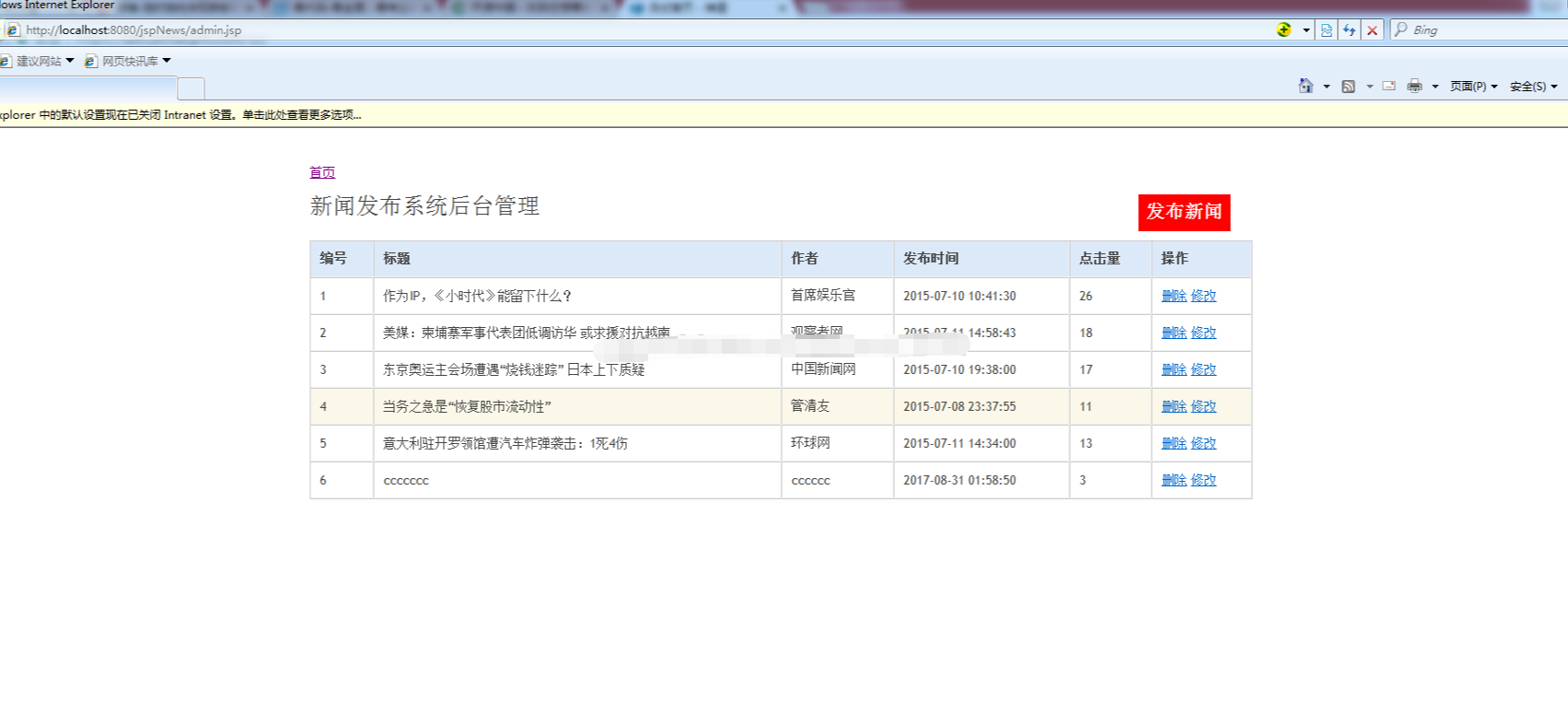Toggle Compatibility View torn-page icon
Screen dimensions: 1568x713
tap(1326, 30)
